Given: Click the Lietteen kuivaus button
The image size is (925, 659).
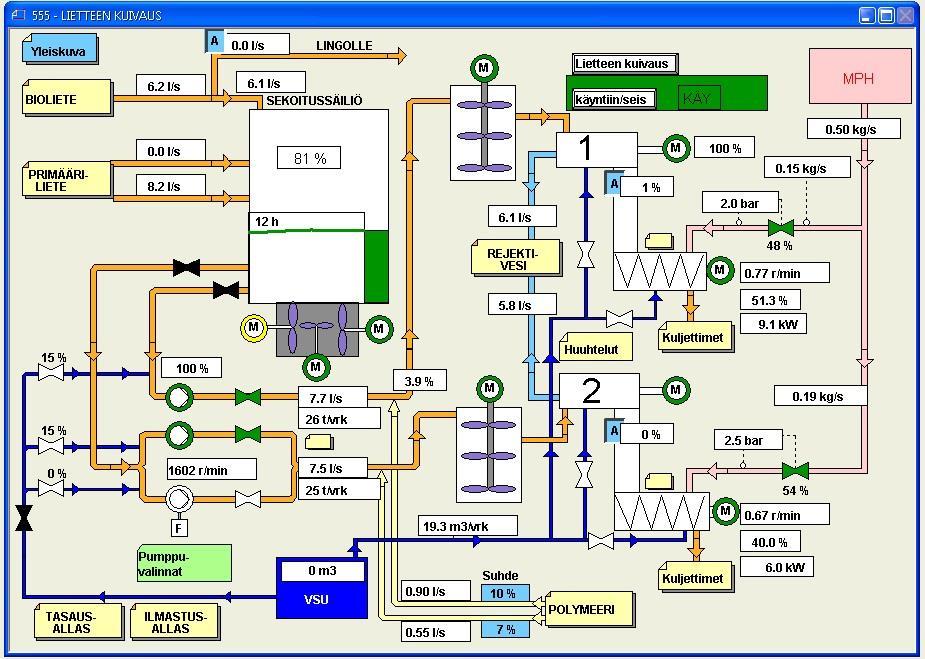Looking at the screenshot, I should [625, 64].
